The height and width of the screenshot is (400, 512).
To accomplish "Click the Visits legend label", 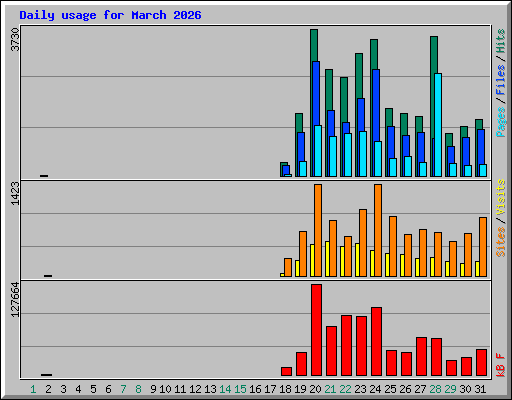I will [501, 197].
